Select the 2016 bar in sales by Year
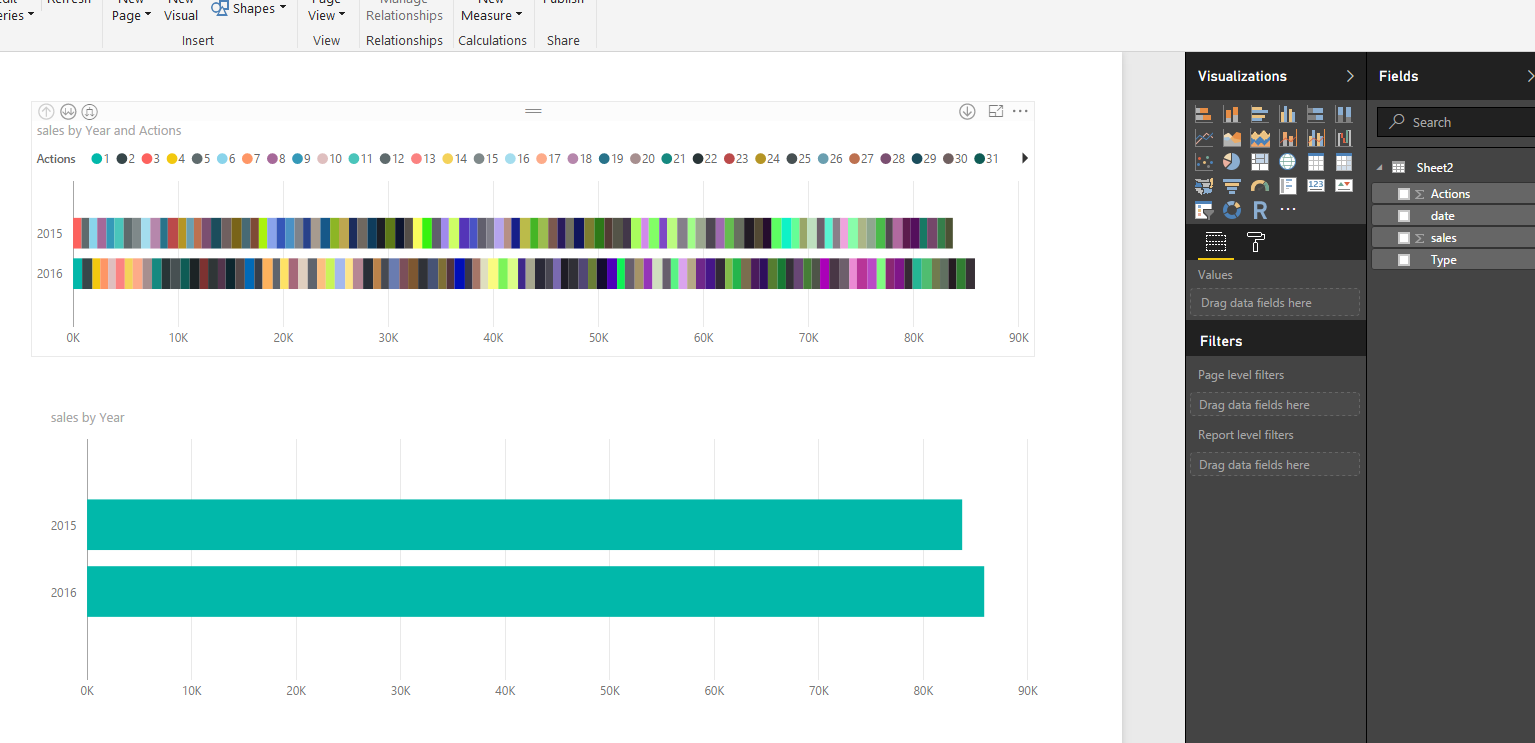Viewport: 1535px width, 743px height. click(536, 592)
